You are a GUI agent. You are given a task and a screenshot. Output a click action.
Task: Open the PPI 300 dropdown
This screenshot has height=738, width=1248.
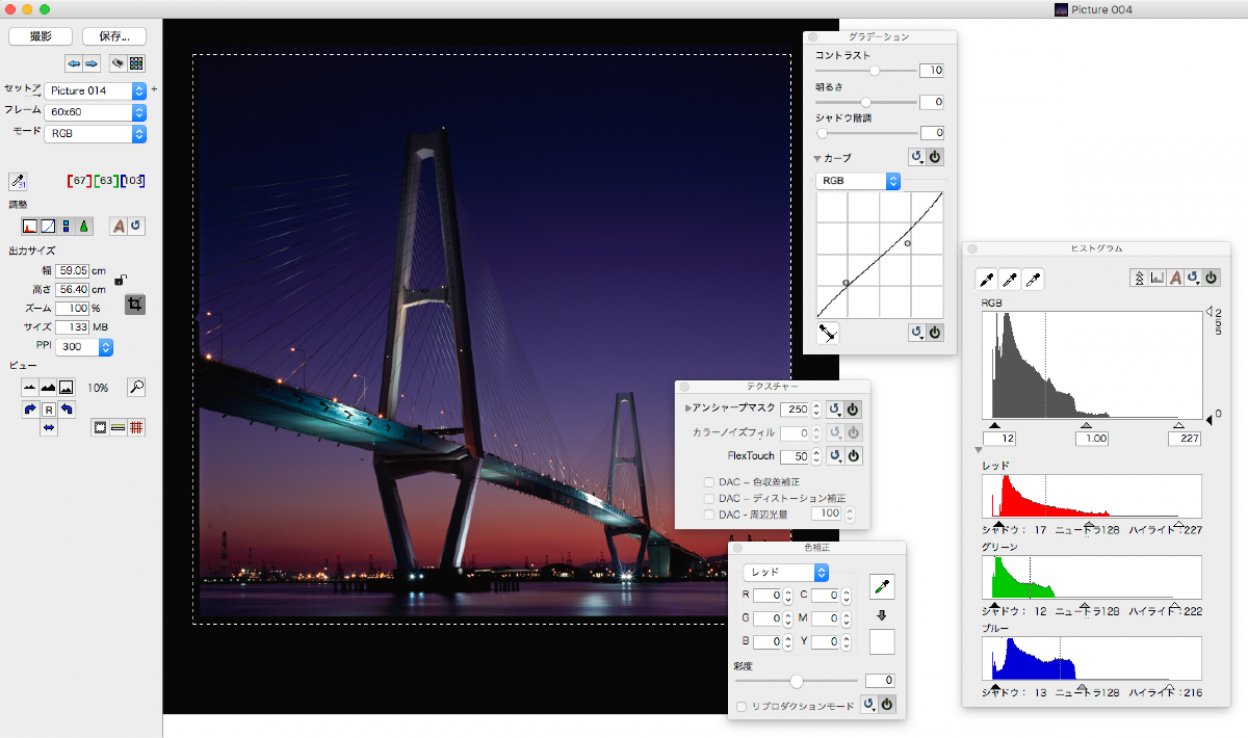click(84, 347)
